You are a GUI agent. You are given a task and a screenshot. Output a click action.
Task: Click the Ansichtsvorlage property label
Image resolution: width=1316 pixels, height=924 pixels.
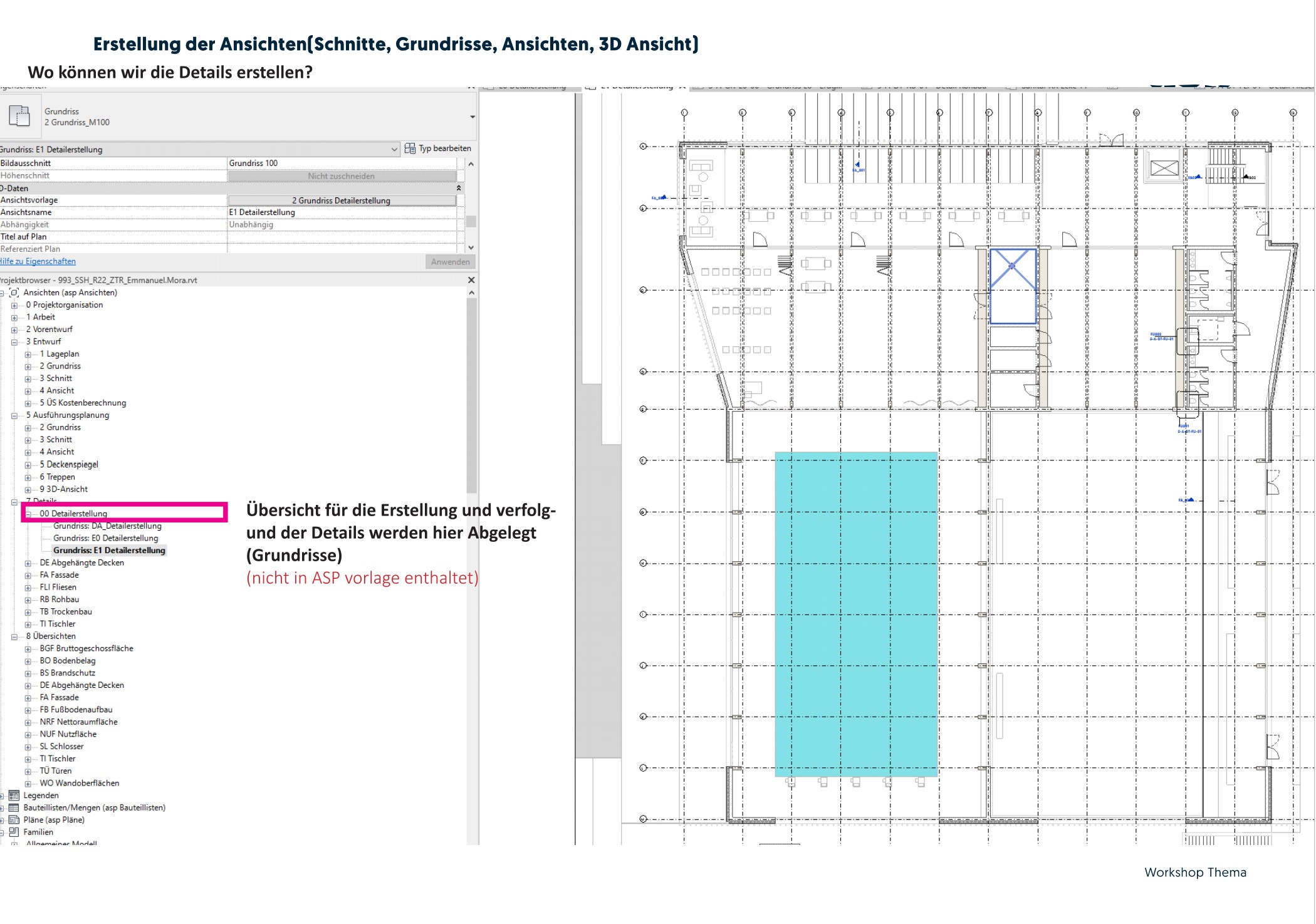pos(29,200)
